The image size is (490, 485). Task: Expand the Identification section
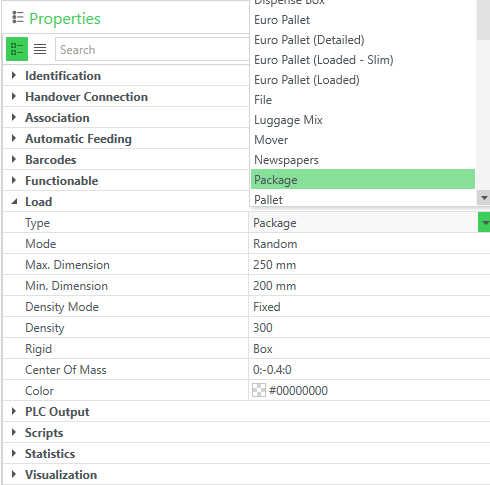(x=14, y=75)
